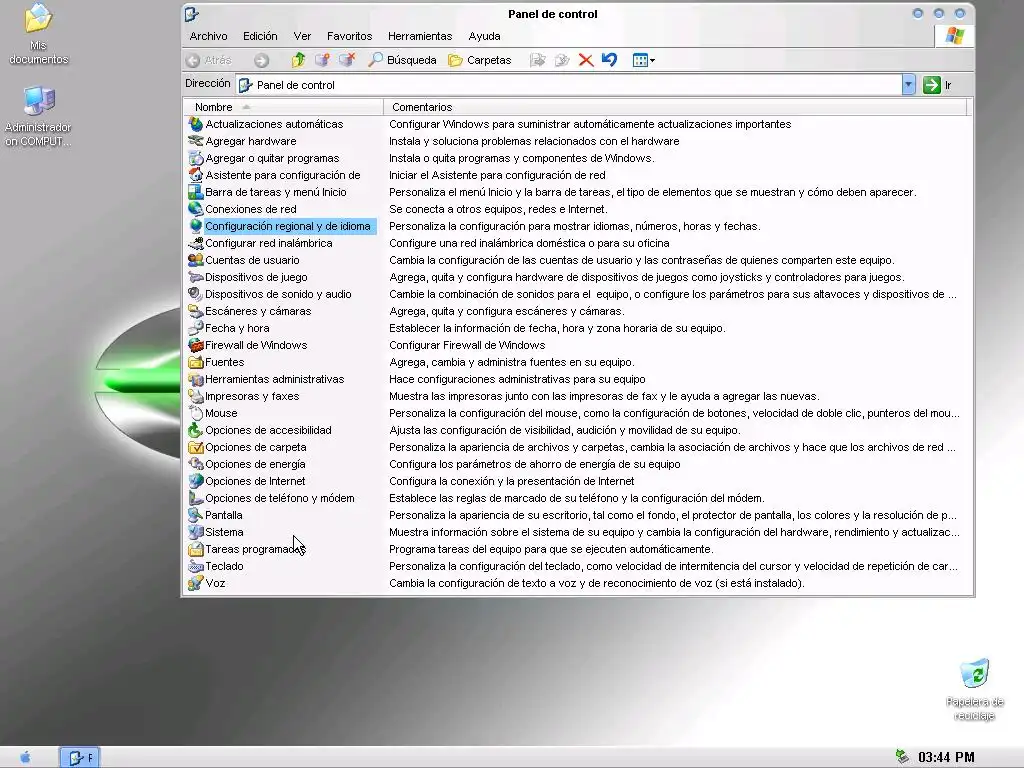Screen dimensions: 1024x768
Task: Select Herramientas administrativas icon
Action: coord(195,378)
